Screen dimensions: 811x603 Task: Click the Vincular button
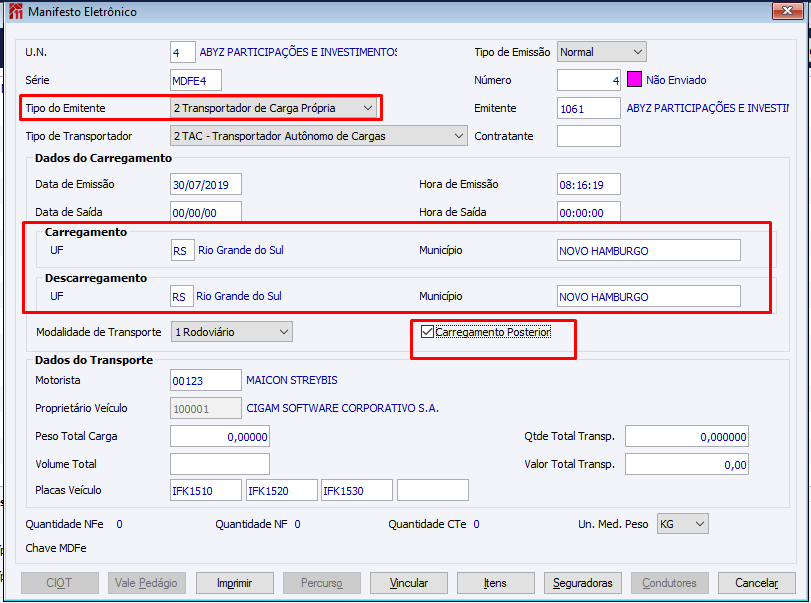409,583
